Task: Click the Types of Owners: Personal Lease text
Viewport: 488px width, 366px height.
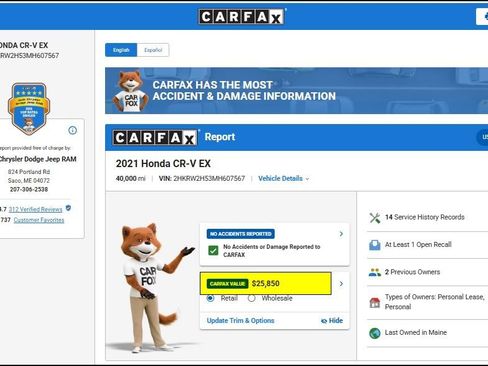Action: 435,302
